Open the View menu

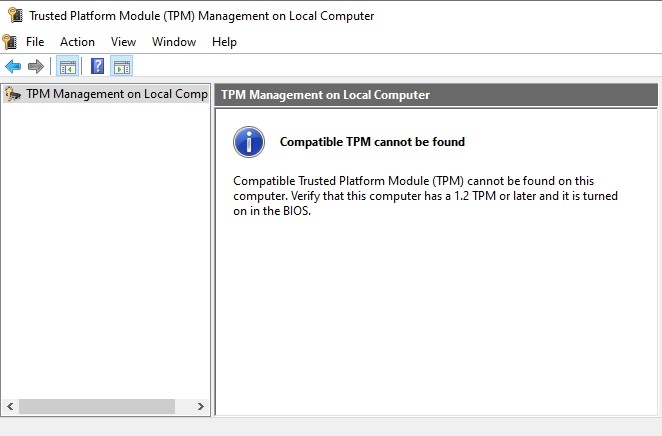pyautogui.click(x=123, y=42)
